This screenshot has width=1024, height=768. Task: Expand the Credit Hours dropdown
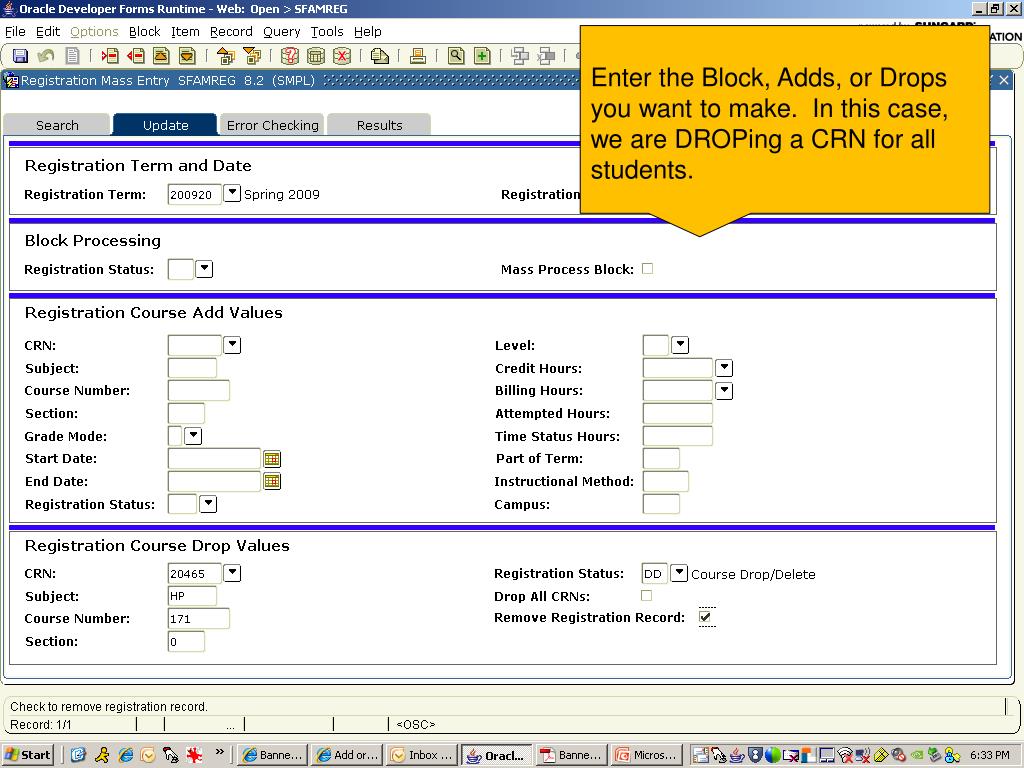(724, 368)
